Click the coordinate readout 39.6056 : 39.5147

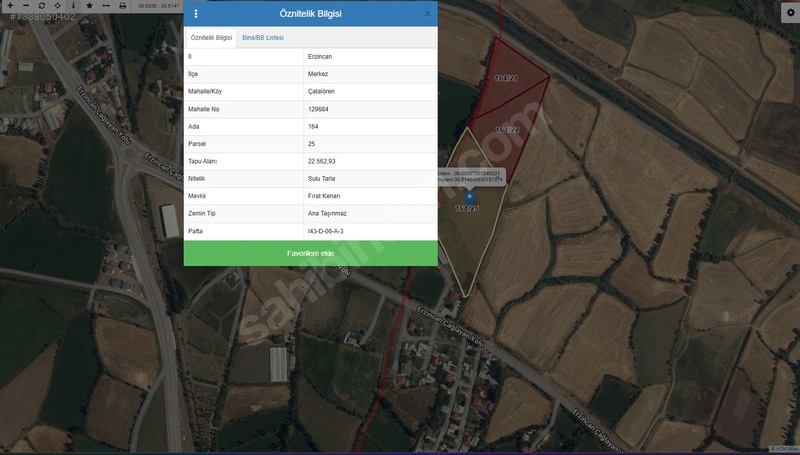(159, 6)
